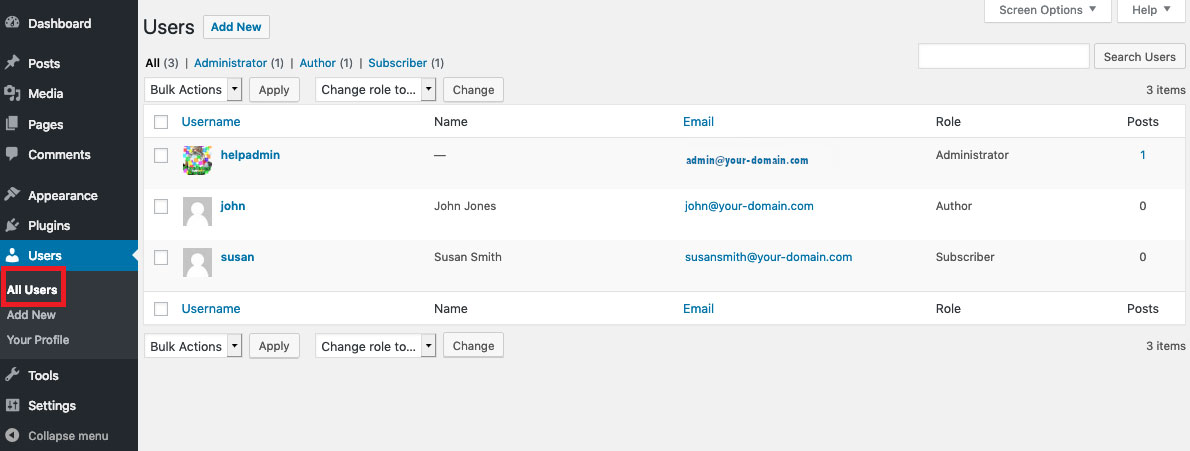Screen dimensions: 1190x451
Task: Open Your Profile in the submenu
Action: click(x=38, y=340)
